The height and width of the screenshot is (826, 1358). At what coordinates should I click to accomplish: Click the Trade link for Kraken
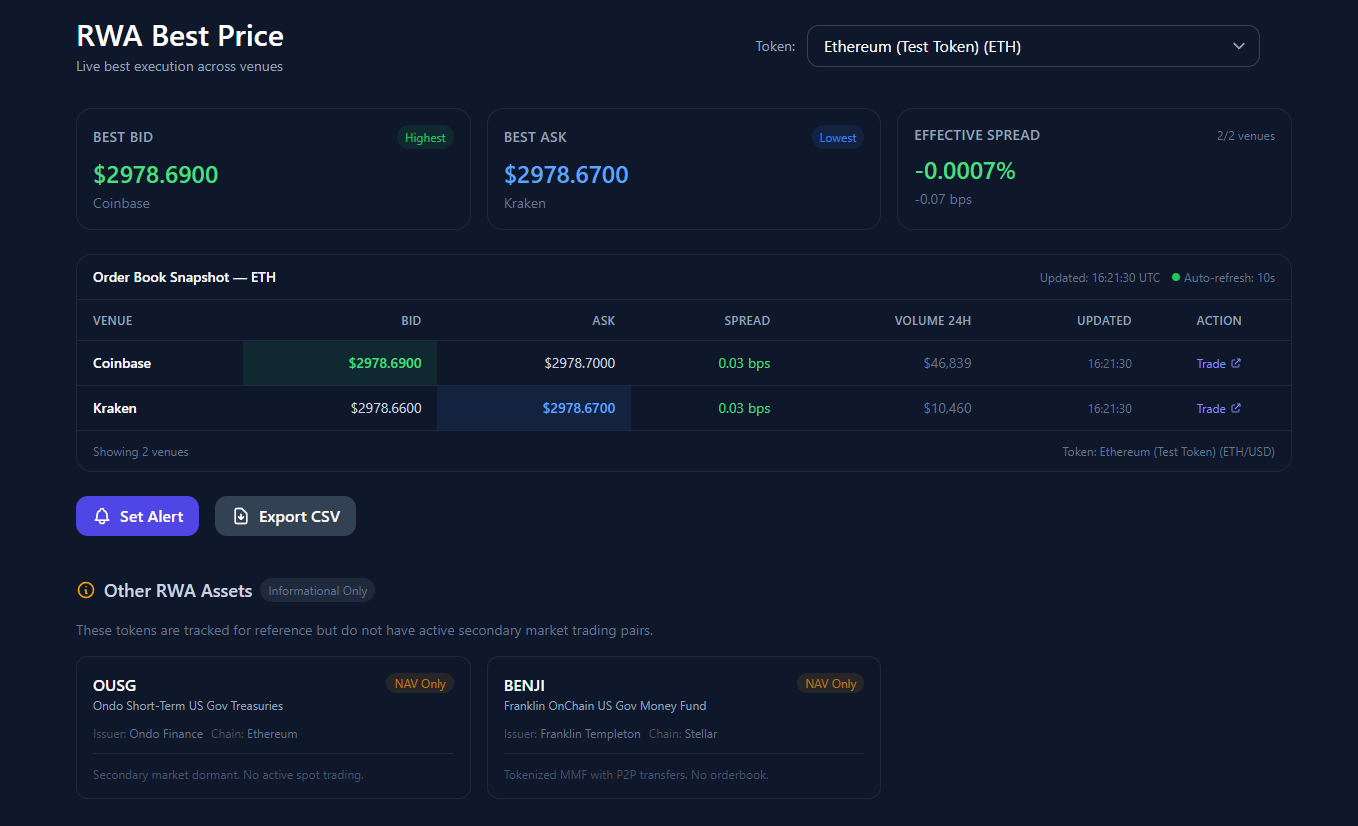pos(1211,409)
